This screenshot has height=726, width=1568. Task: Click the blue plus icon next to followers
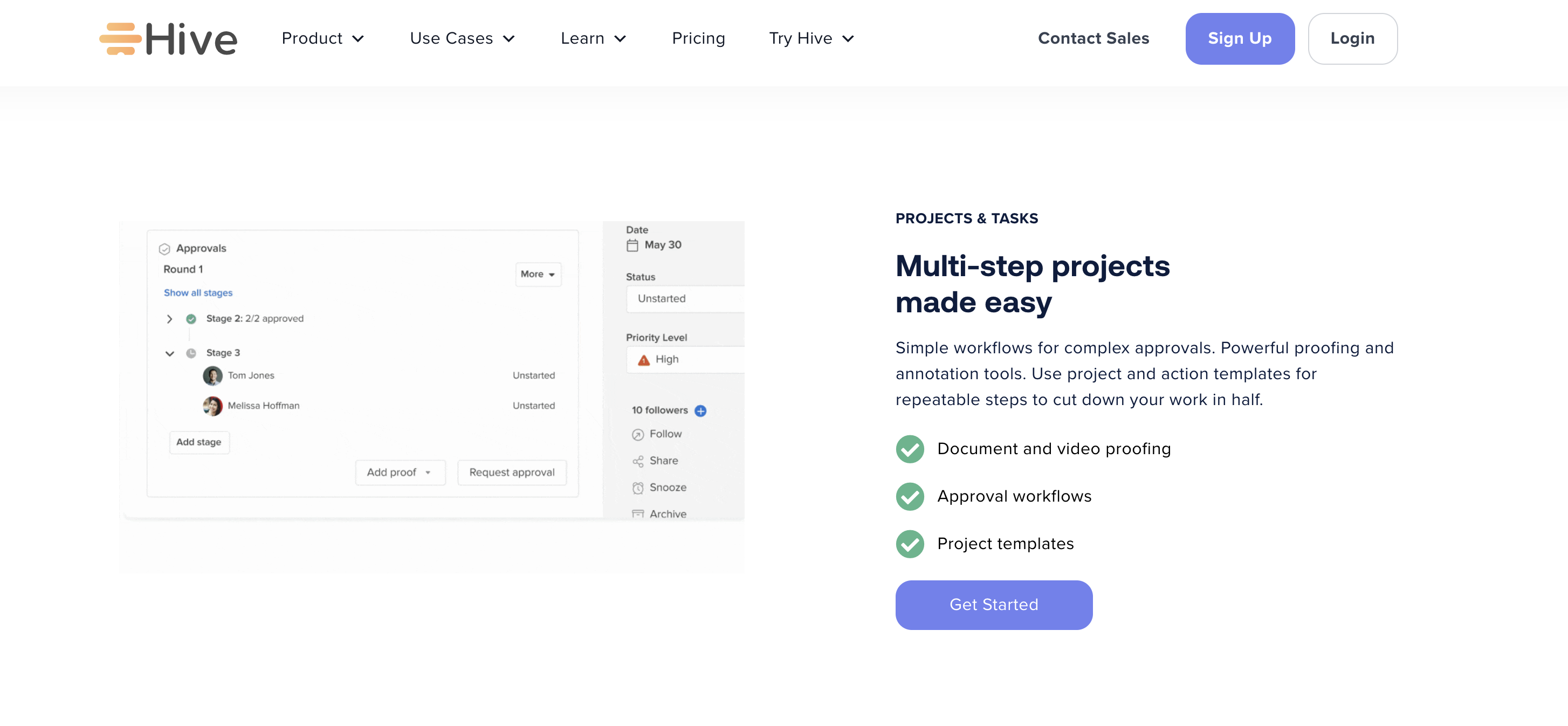(x=700, y=410)
